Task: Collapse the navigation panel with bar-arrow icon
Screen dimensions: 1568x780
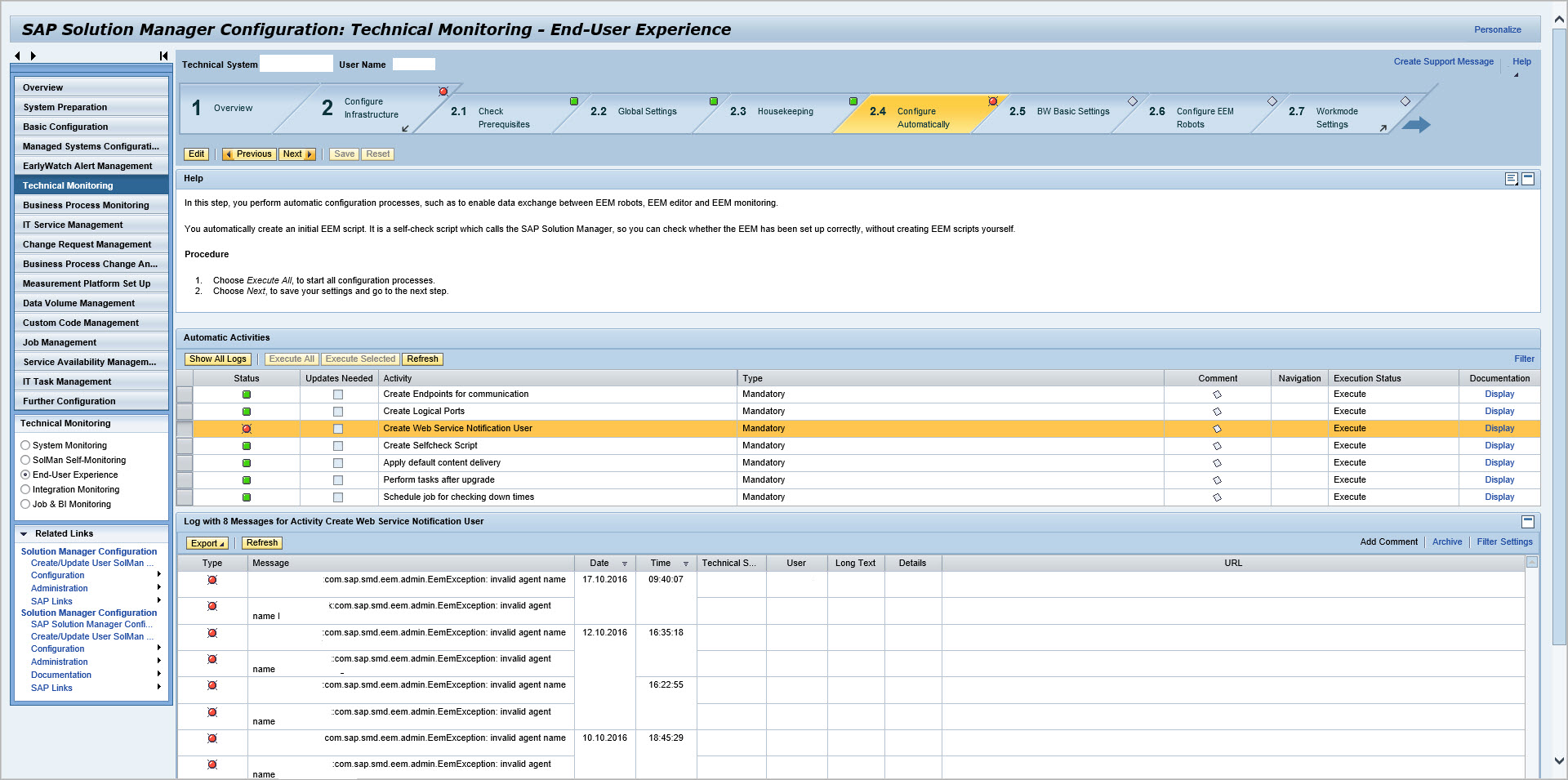Action: 163,56
